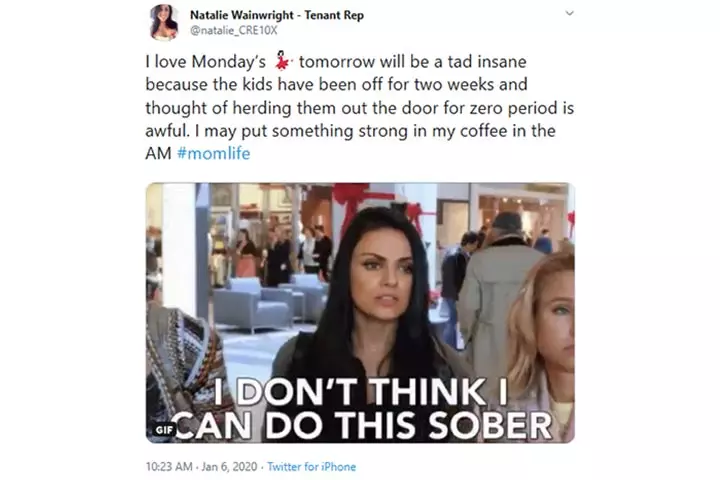Click the gray armchair in the GIF

click(253, 303)
